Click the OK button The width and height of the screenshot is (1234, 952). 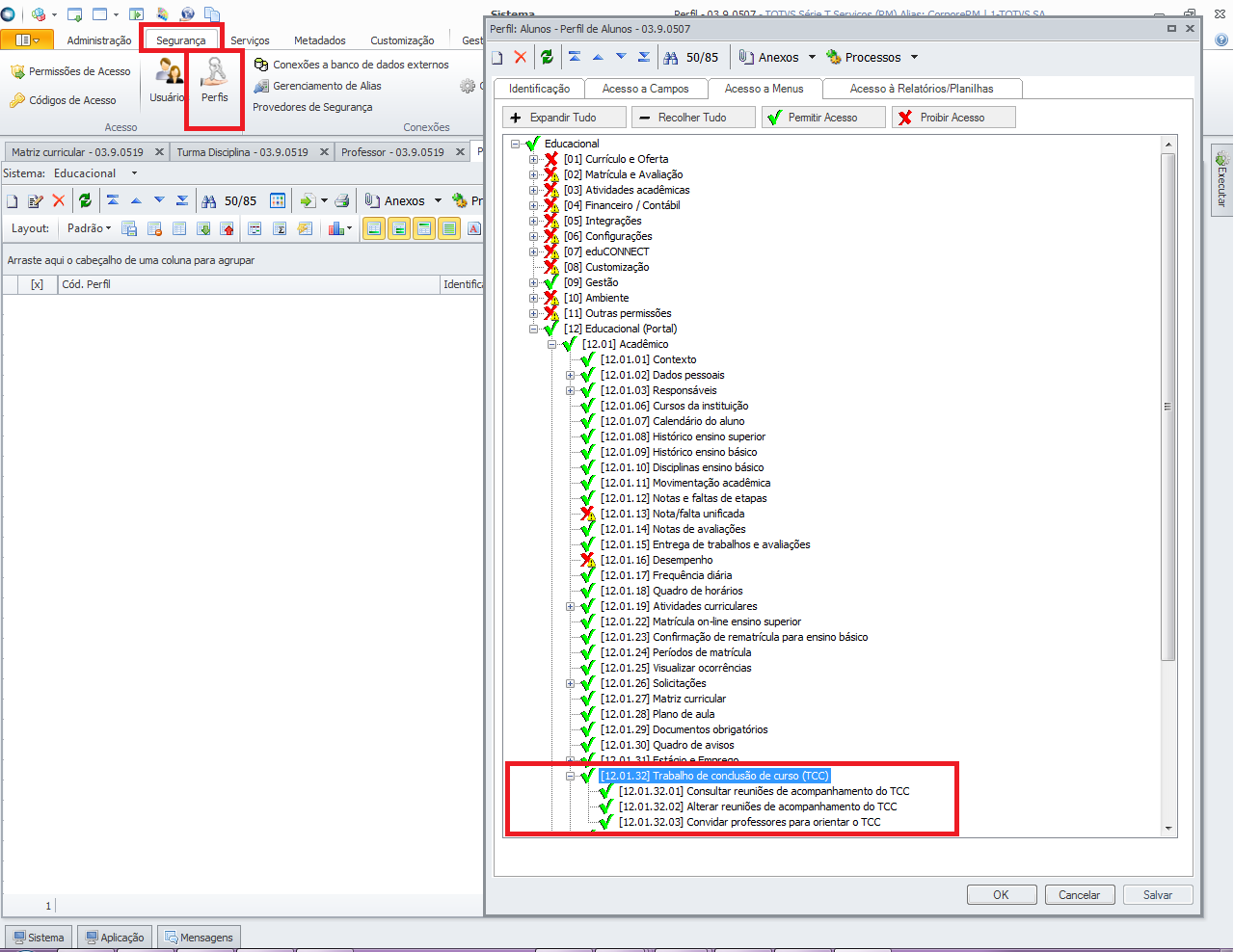[1001, 895]
